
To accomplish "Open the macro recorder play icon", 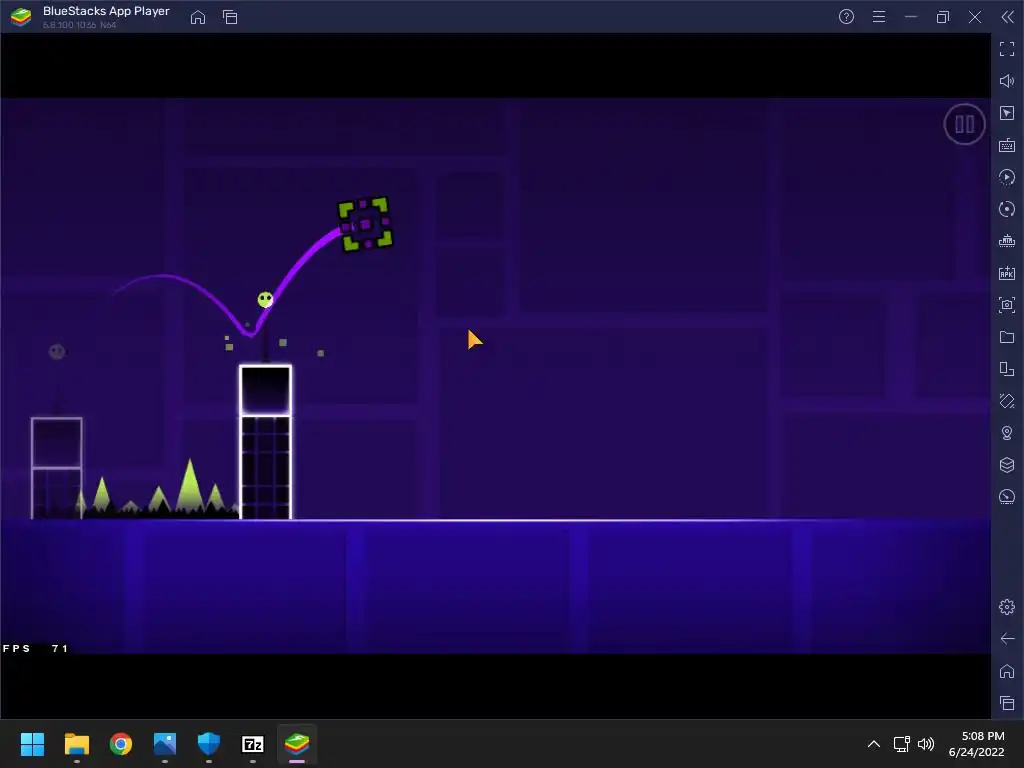I will (x=1007, y=177).
